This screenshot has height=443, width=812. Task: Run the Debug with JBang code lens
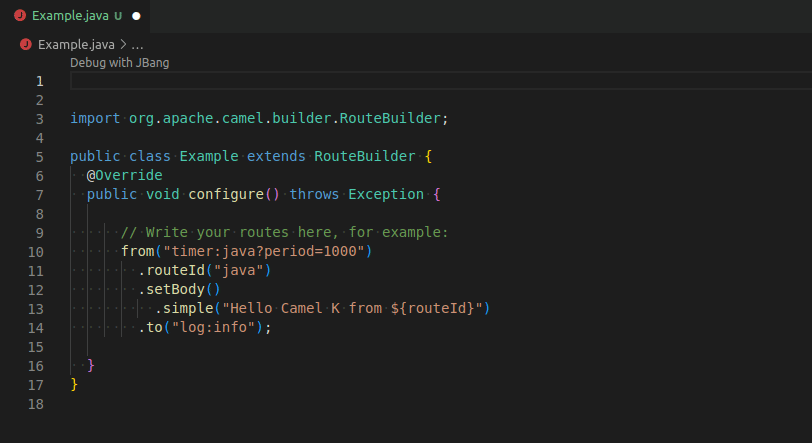(x=119, y=62)
